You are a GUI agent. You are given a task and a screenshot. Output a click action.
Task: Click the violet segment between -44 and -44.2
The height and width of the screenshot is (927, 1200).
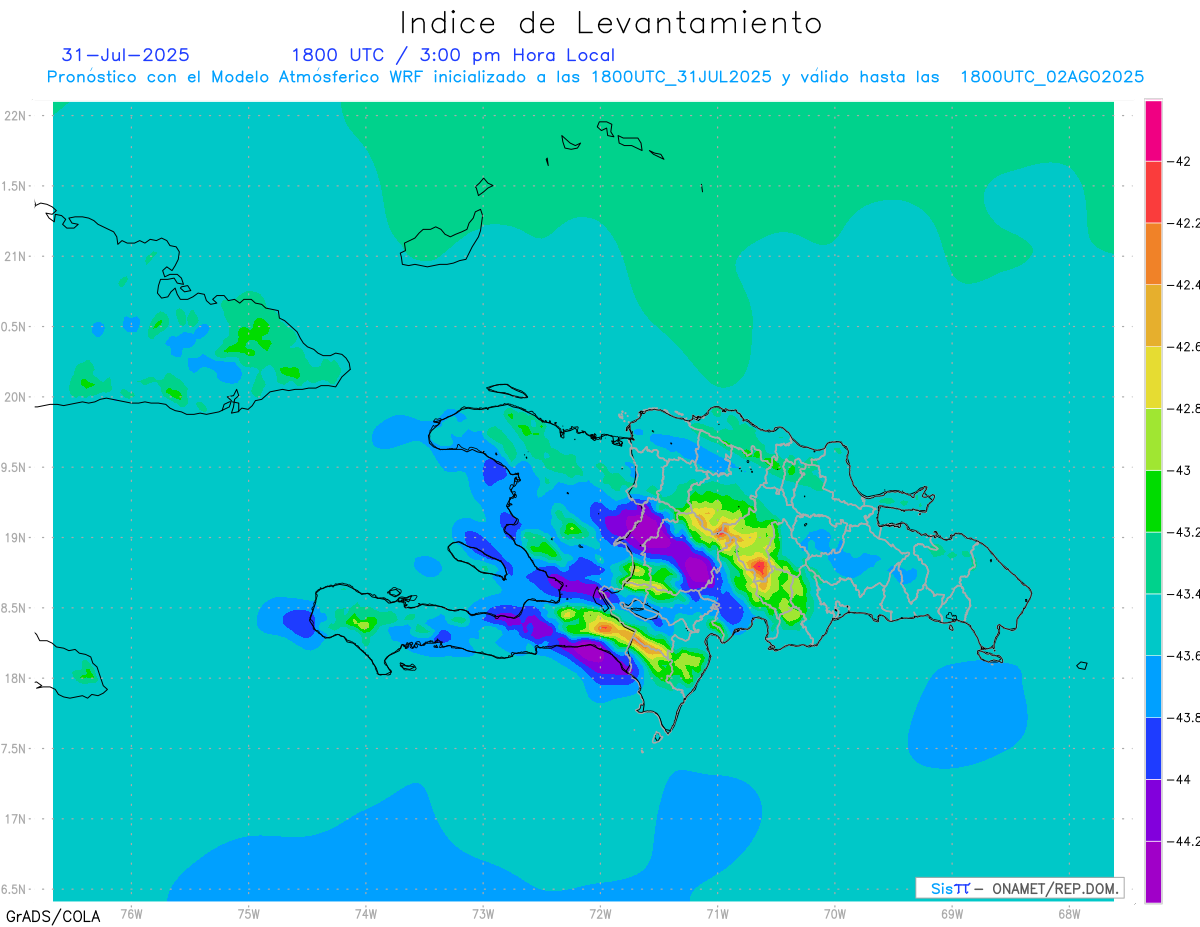coord(1153,811)
